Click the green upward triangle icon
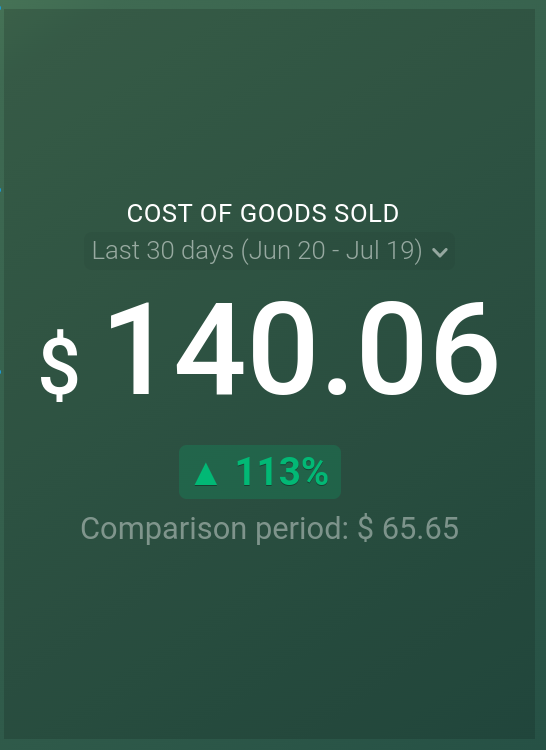This screenshot has height=750, width=546. (x=206, y=474)
